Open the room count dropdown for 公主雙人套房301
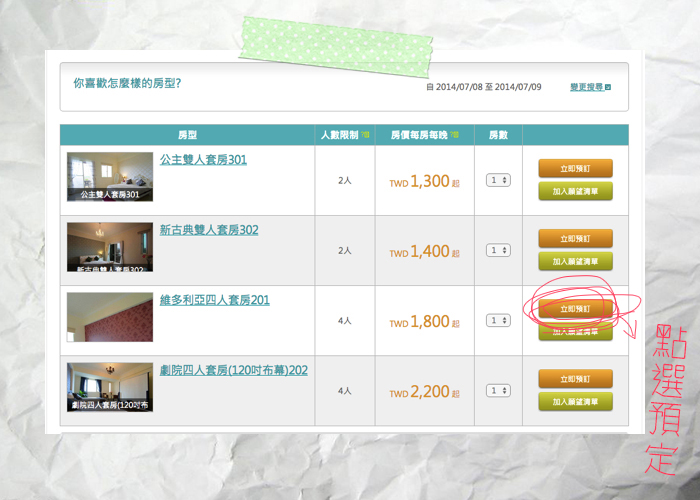 498,180
